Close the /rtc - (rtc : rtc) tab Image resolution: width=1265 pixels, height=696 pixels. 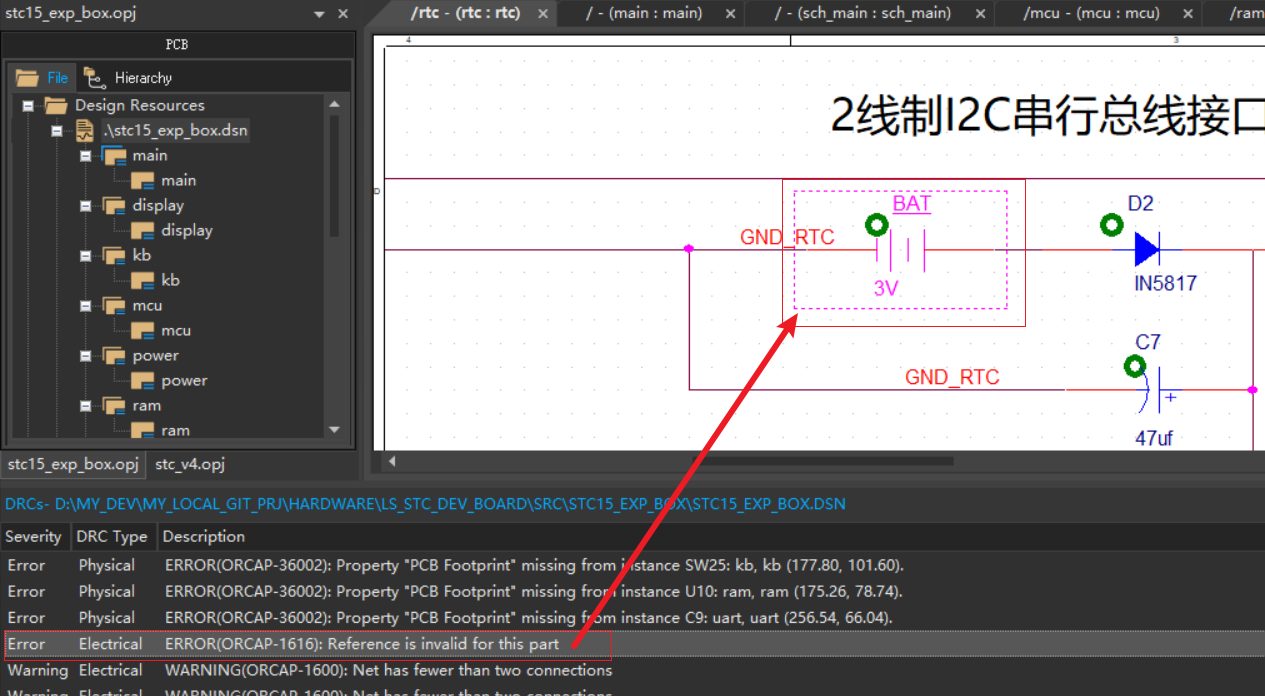(543, 14)
